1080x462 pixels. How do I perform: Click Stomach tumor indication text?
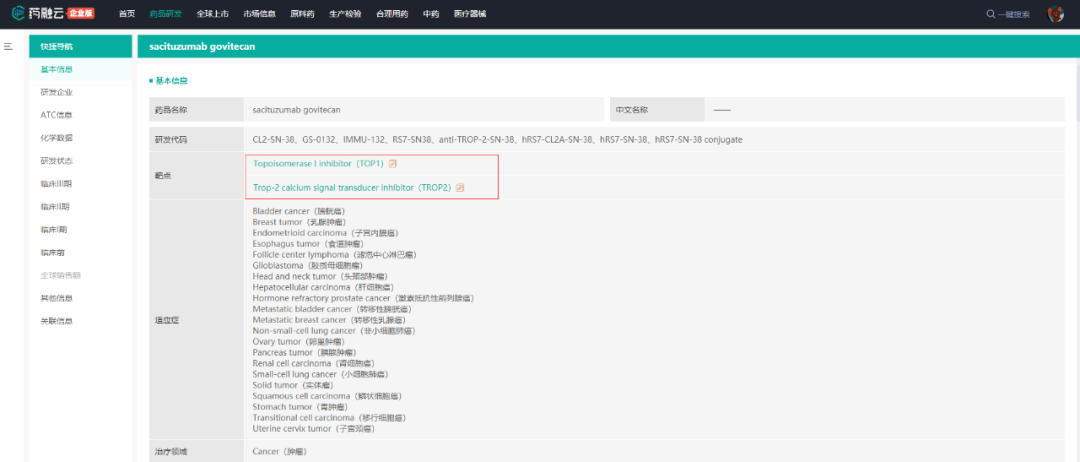click(301, 407)
